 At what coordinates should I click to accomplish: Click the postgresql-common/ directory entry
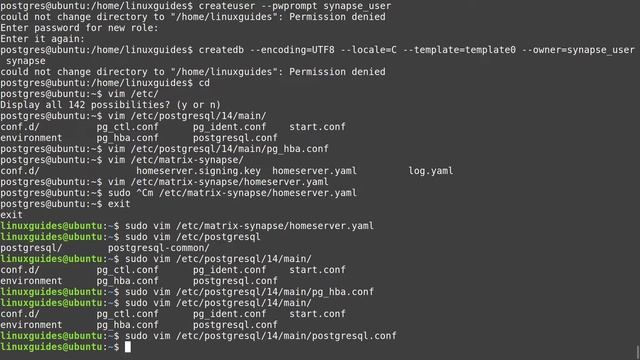(x=158, y=248)
